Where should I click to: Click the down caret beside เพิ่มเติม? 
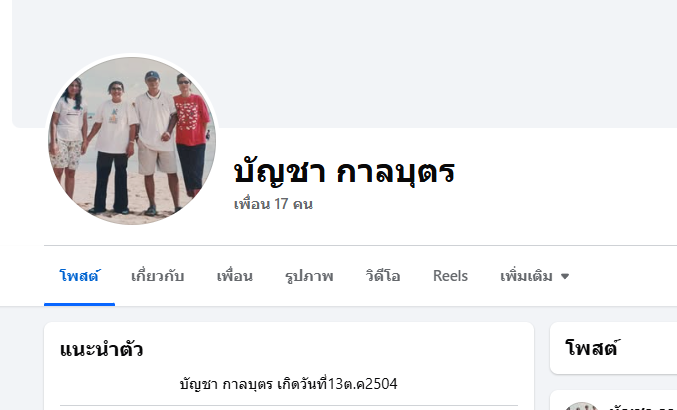tap(565, 276)
